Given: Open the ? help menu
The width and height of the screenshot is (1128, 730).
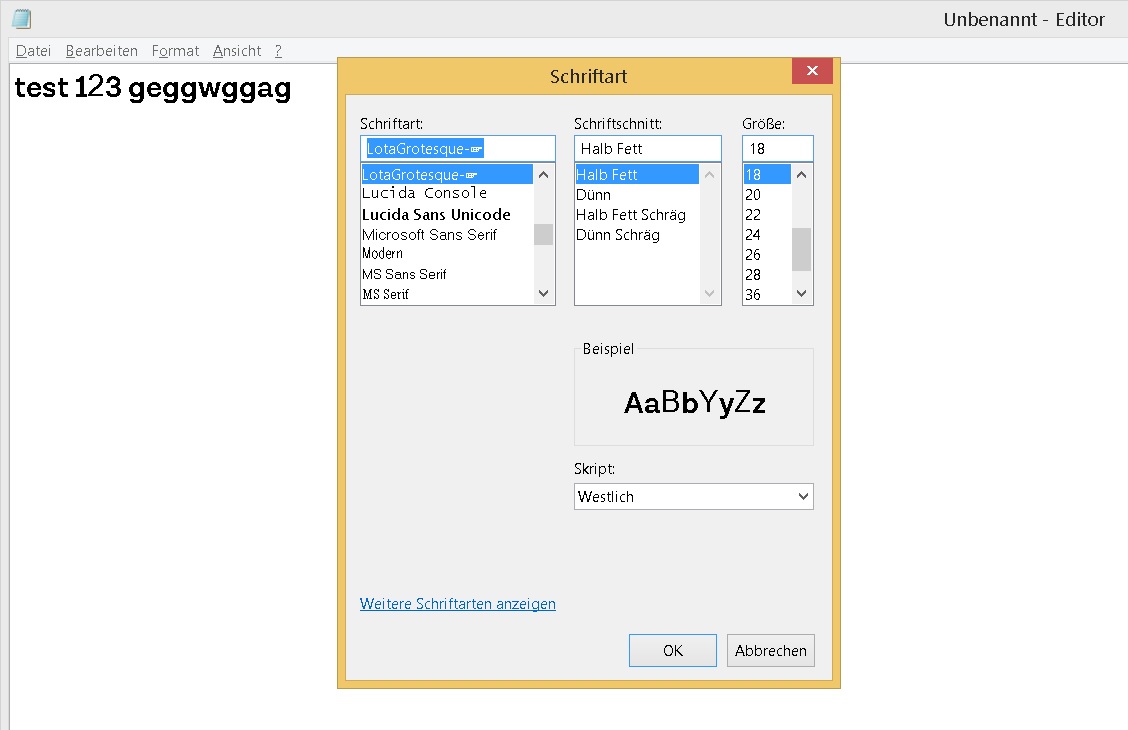Looking at the screenshot, I should click(278, 51).
